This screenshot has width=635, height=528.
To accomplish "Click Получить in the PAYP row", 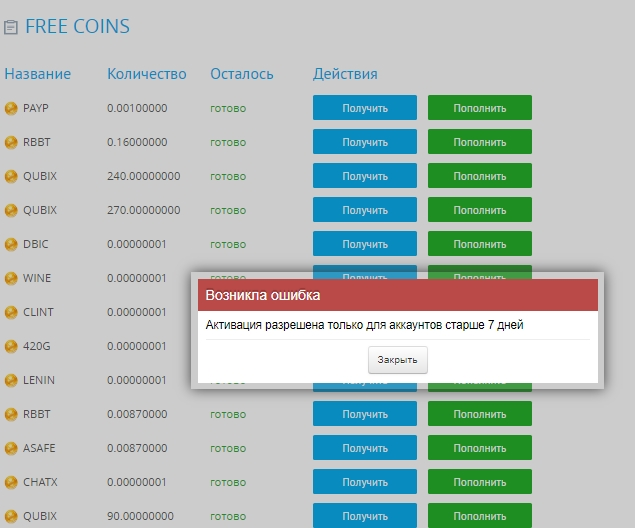I will pos(364,108).
